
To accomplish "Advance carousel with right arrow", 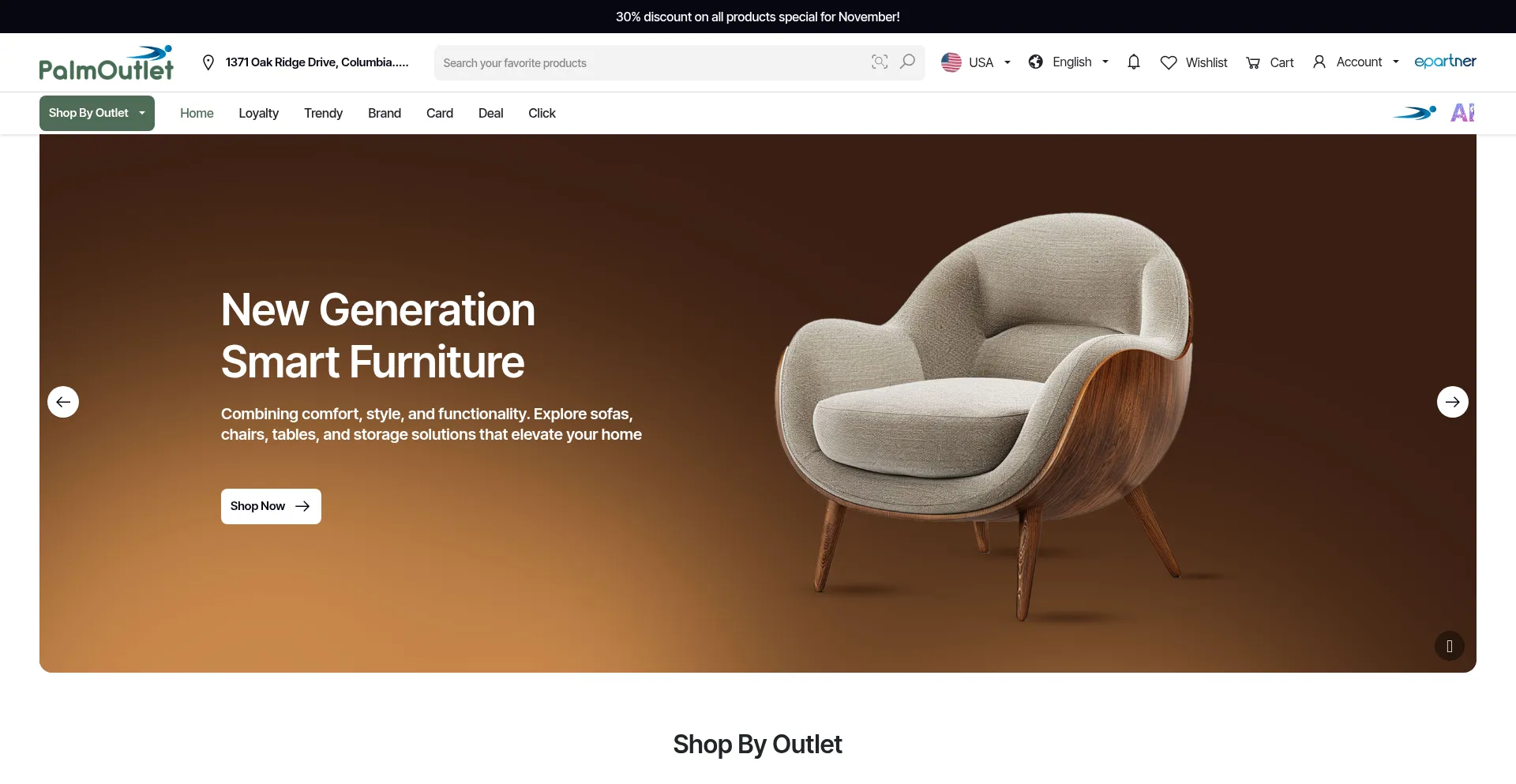I will [x=1453, y=402].
